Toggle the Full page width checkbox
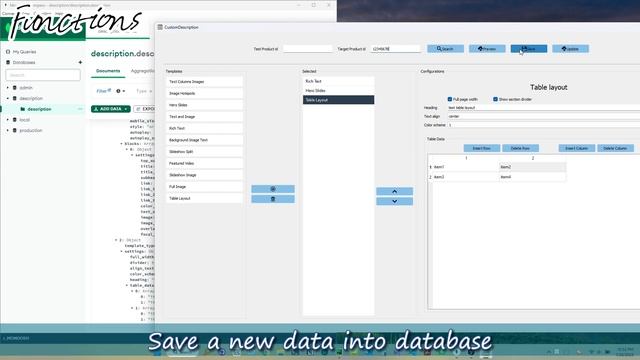 click(450, 99)
